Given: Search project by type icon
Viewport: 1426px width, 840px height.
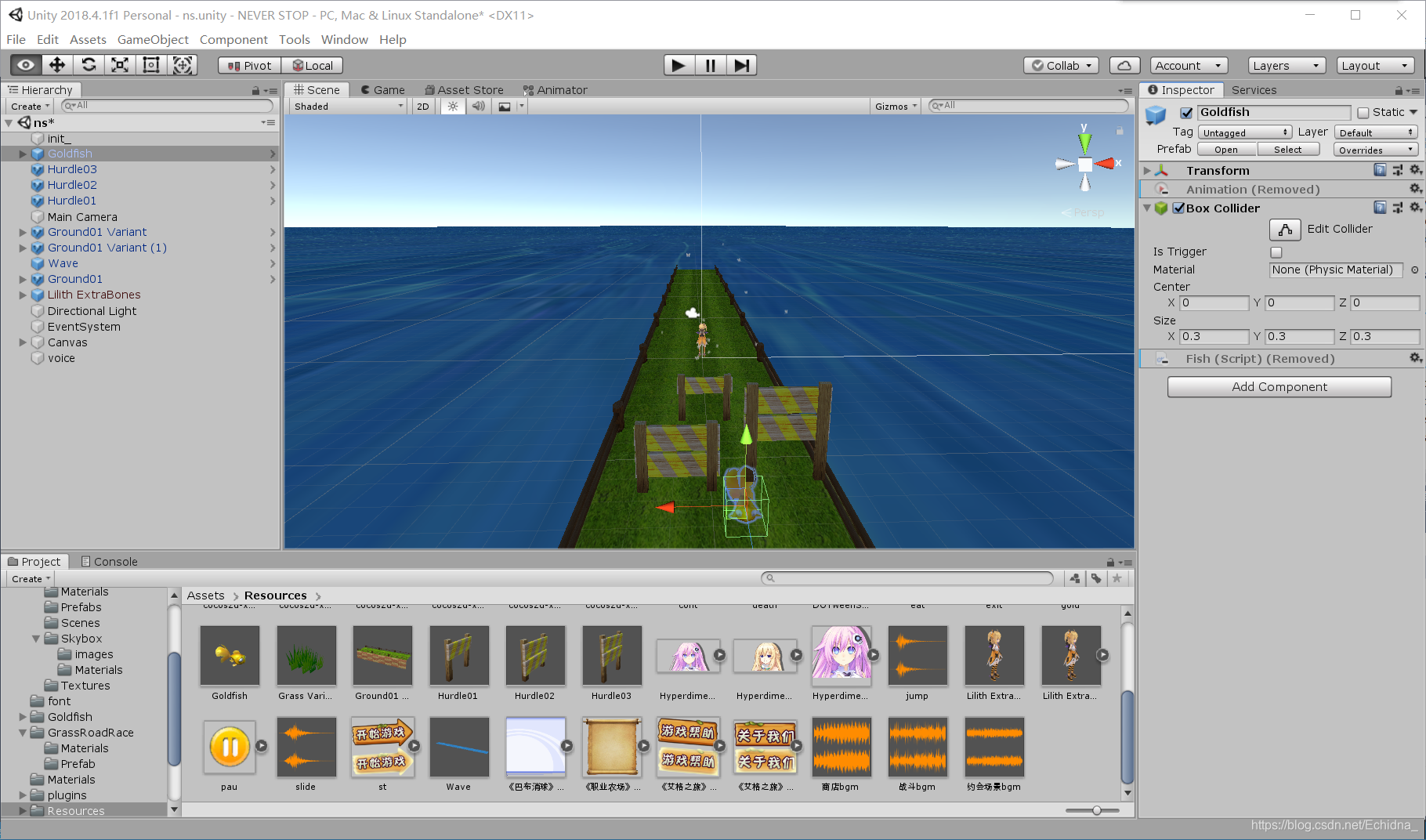Looking at the screenshot, I should click(x=1075, y=578).
